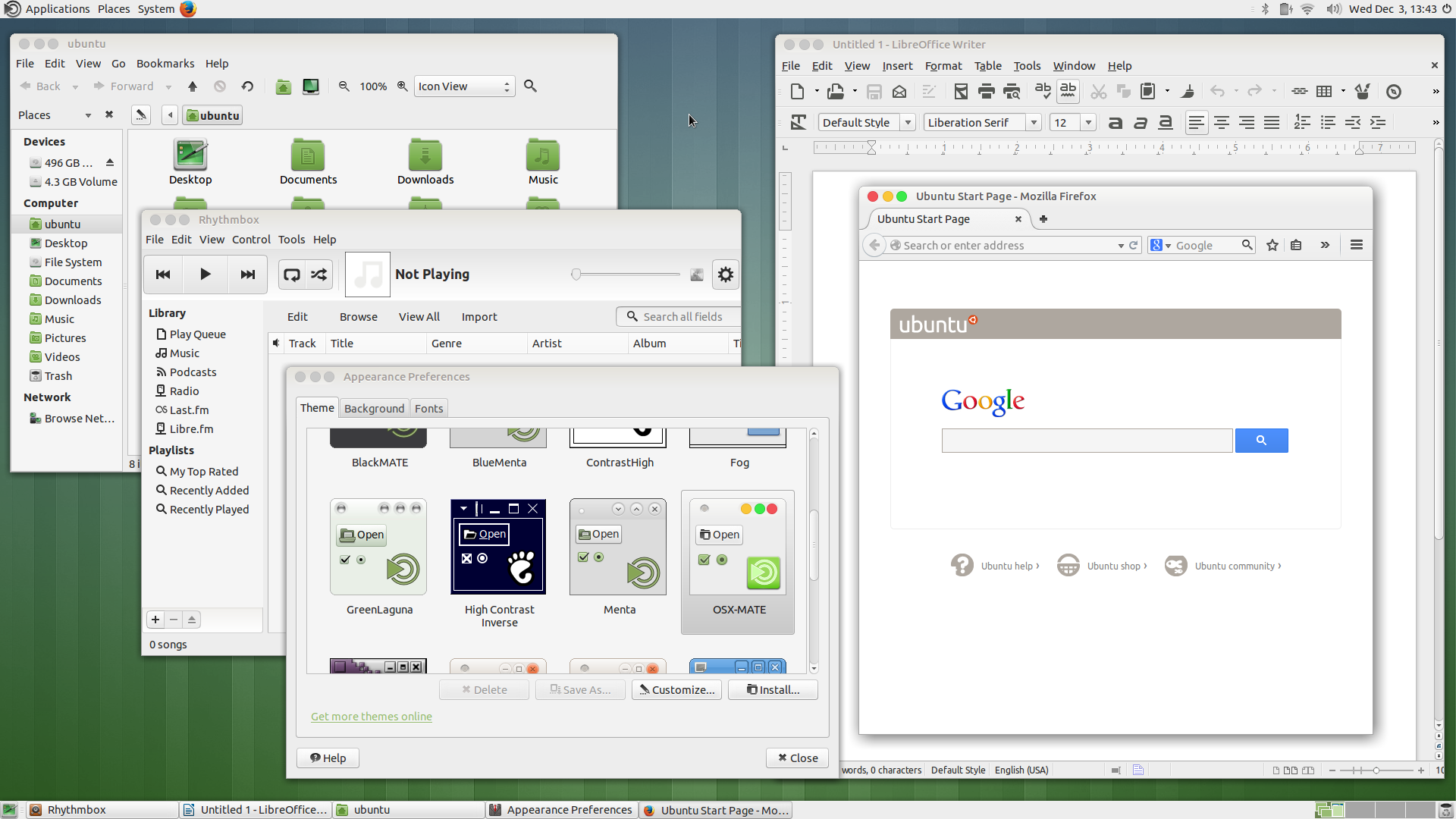Click the Podcasts item in Rhythmbox sidebar
1456x819 pixels.
click(x=192, y=371)
